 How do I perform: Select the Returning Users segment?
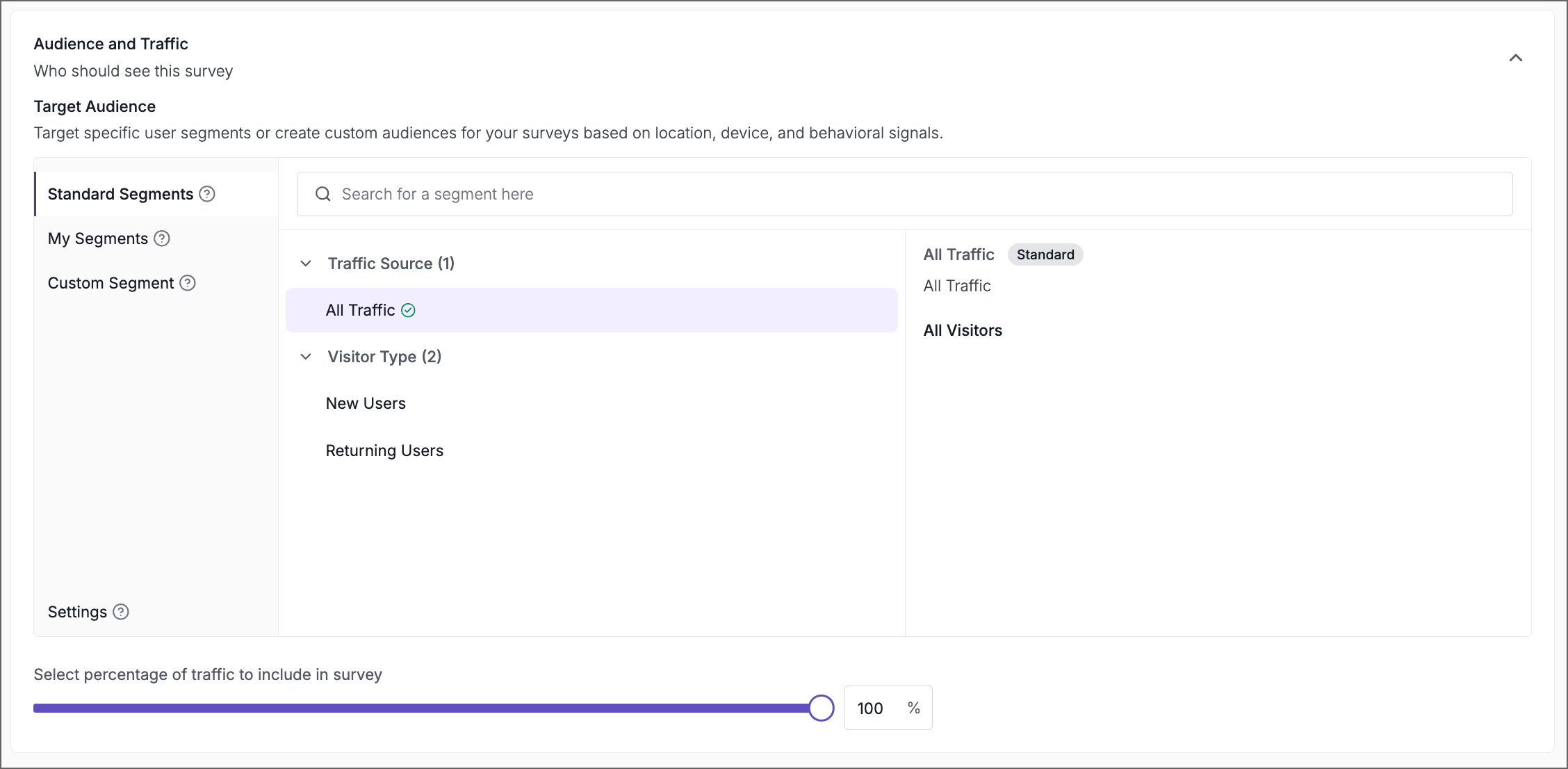(x=384, y=451)
